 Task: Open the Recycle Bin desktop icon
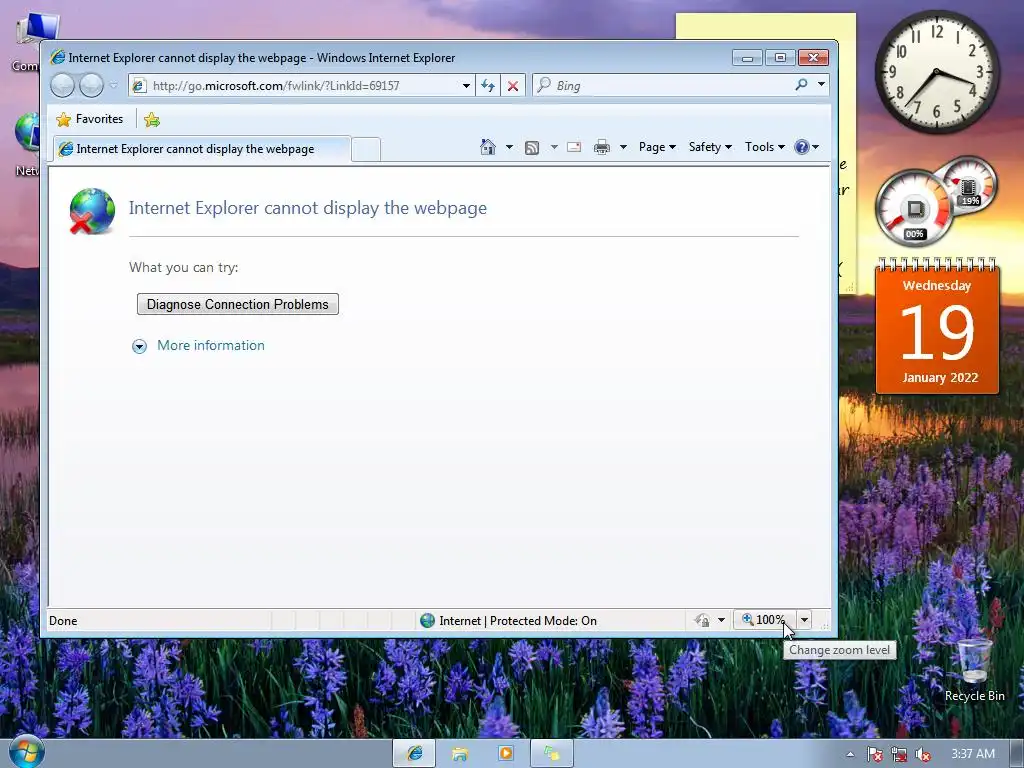pos(974,669)
